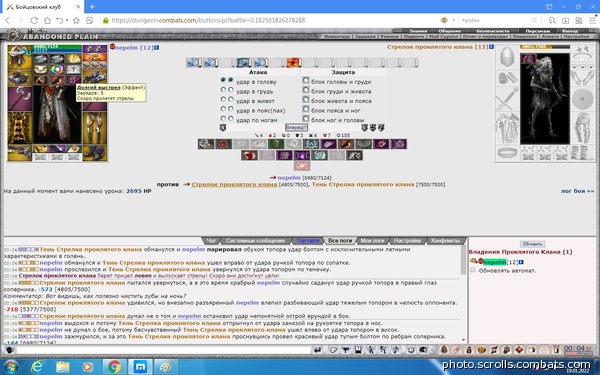
Task: Open opponent info icon beside Стрелок проклятого клана
Action: [x=492, y=47]
